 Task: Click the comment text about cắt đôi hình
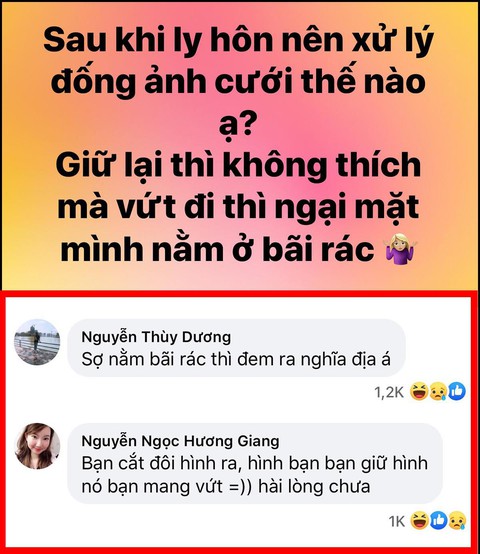(x=254, y=475)
